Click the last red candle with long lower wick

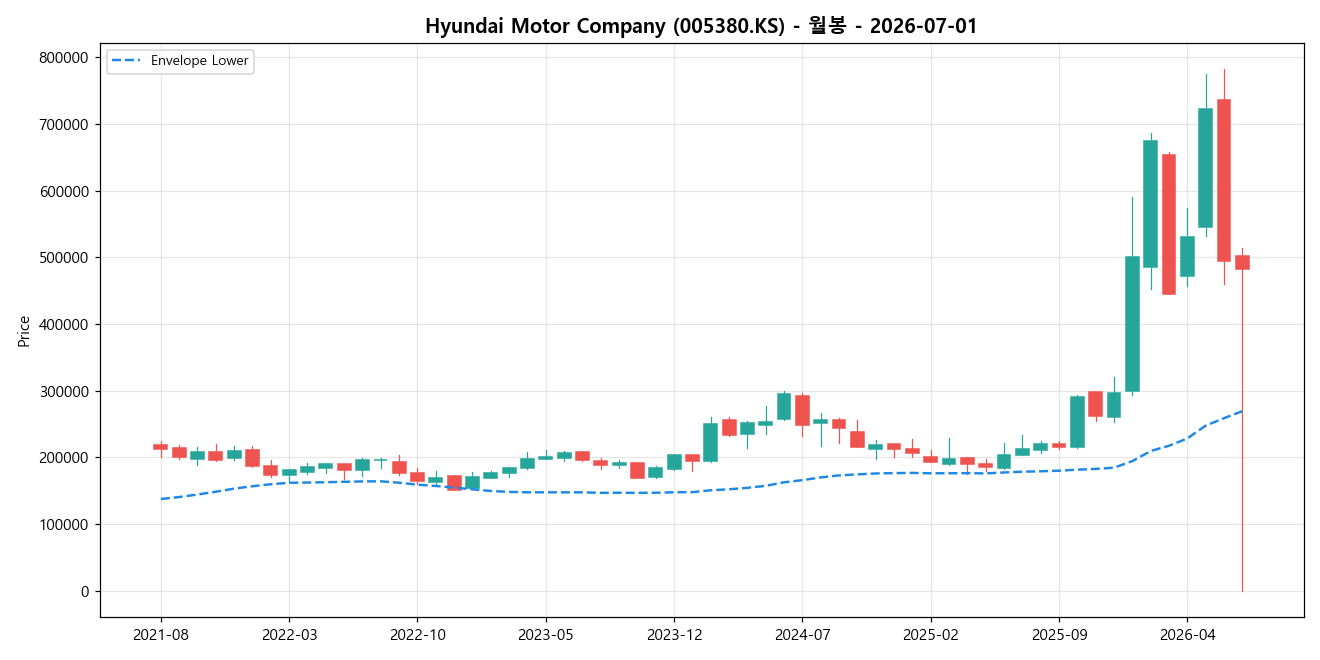pos(1242,262)
